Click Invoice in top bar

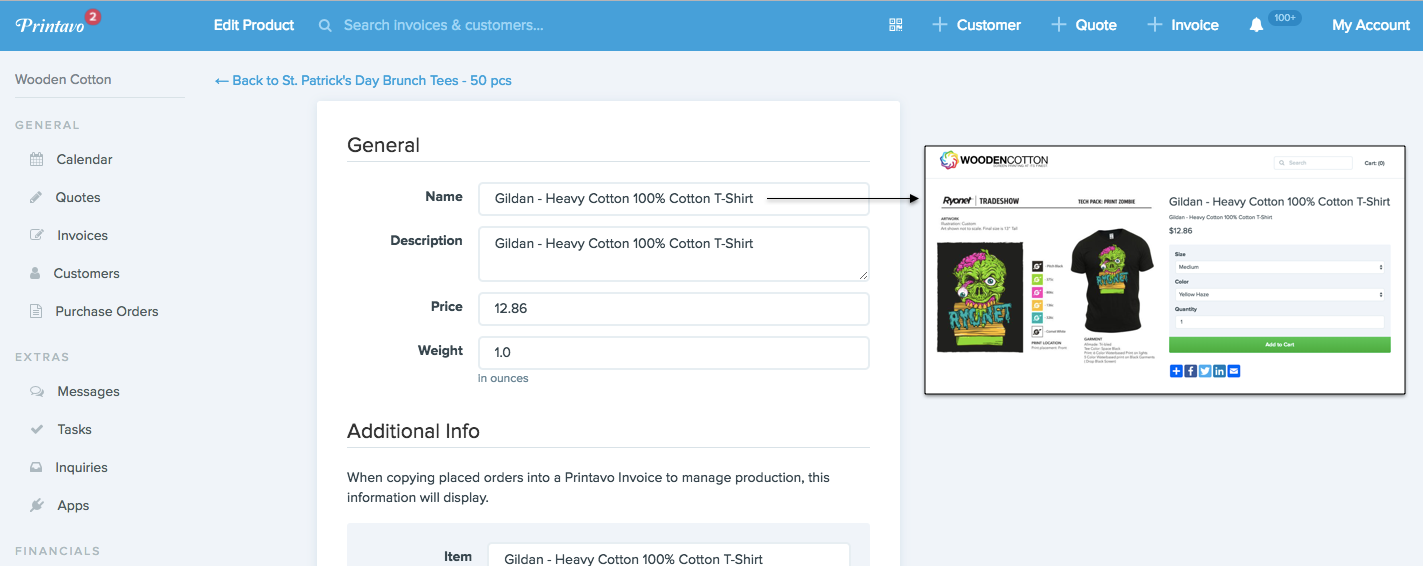[x=1195, y=25]
